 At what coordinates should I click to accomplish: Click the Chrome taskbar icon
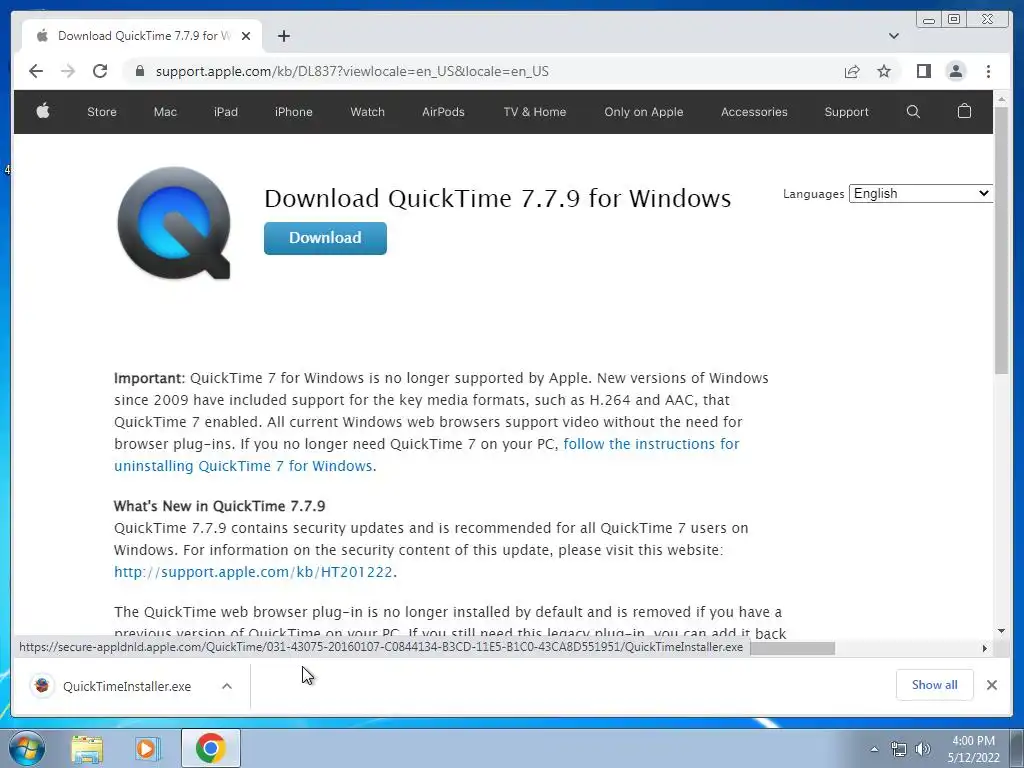(x=210, y=748)
